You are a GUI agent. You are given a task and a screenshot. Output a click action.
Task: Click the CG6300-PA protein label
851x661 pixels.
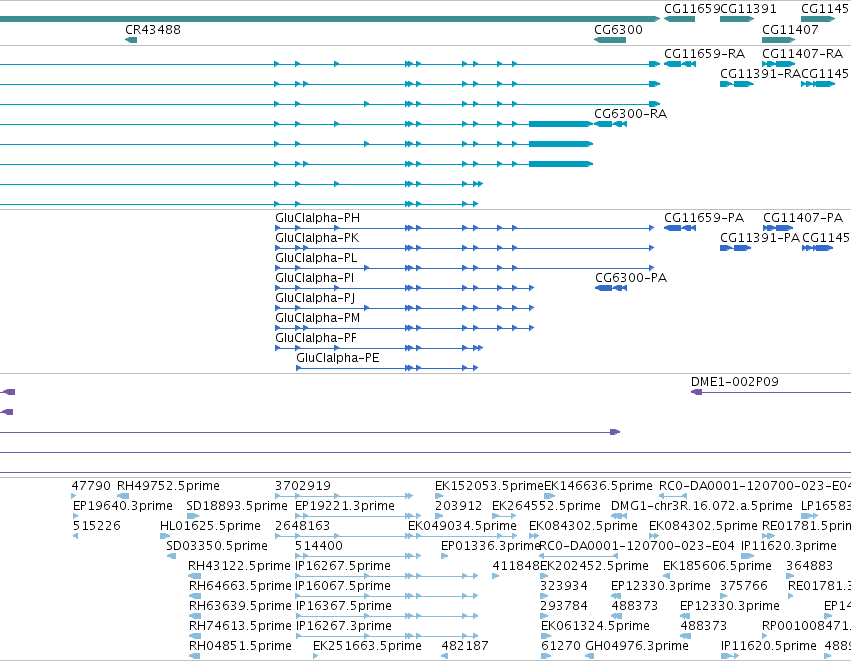click(x=631, y=278)
